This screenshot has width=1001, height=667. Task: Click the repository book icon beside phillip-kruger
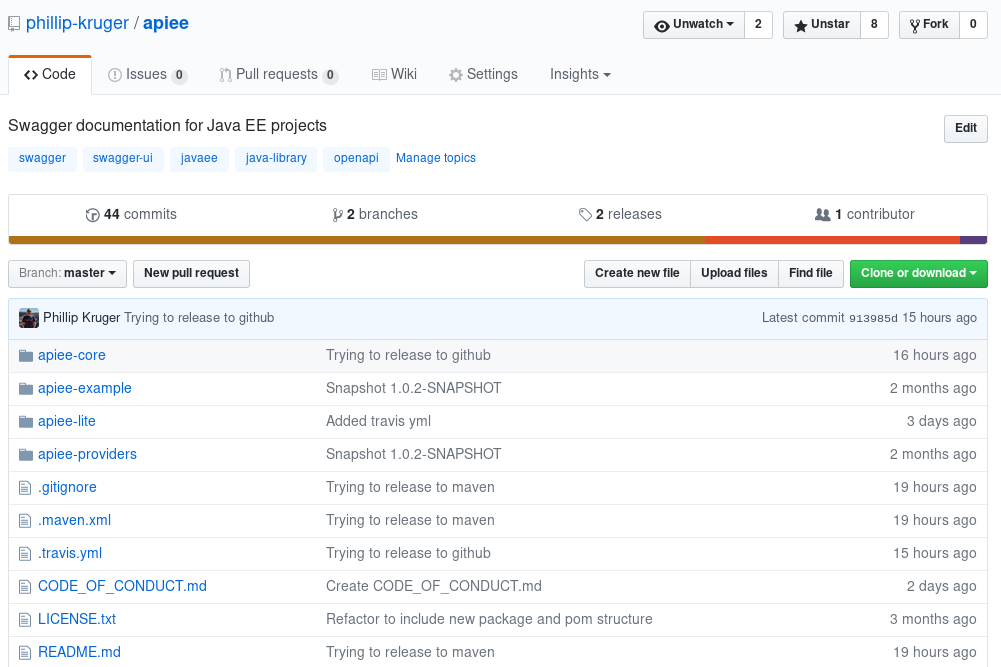(x=14, y=24)
